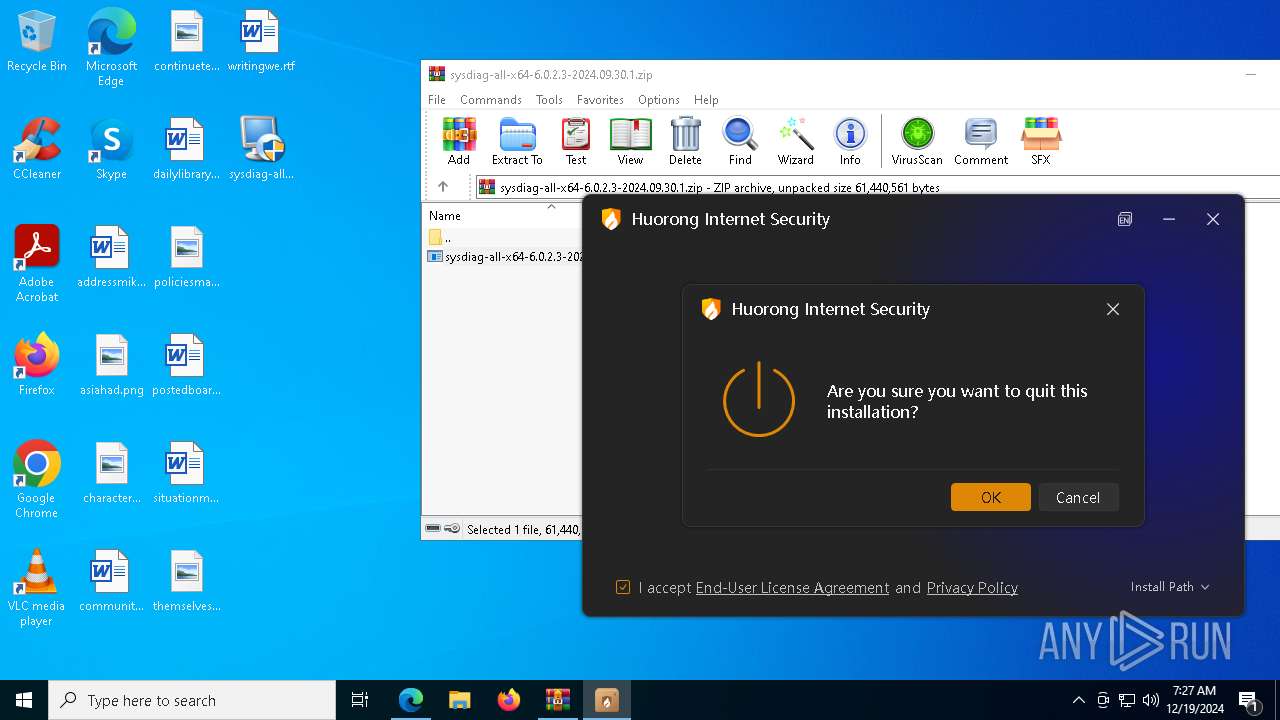Show hidden system tray icons chevron
The height and width of the screenshot is (720, 1280).
click(1078, 700)
